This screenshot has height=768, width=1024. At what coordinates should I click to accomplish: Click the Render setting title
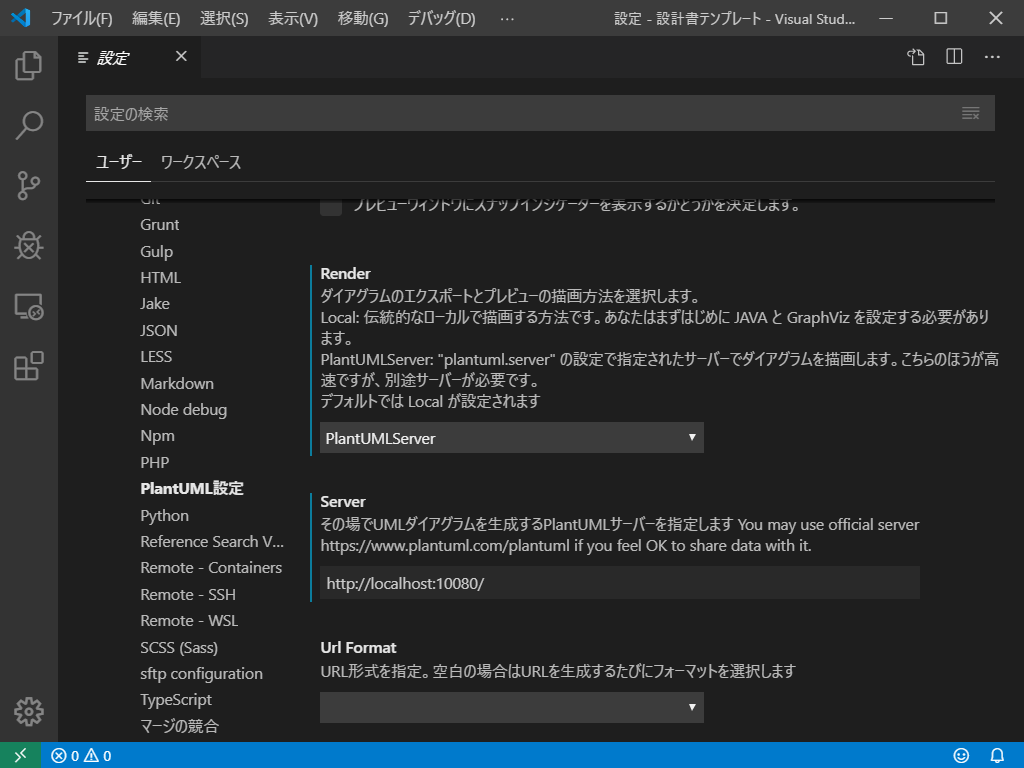[345, 273]
